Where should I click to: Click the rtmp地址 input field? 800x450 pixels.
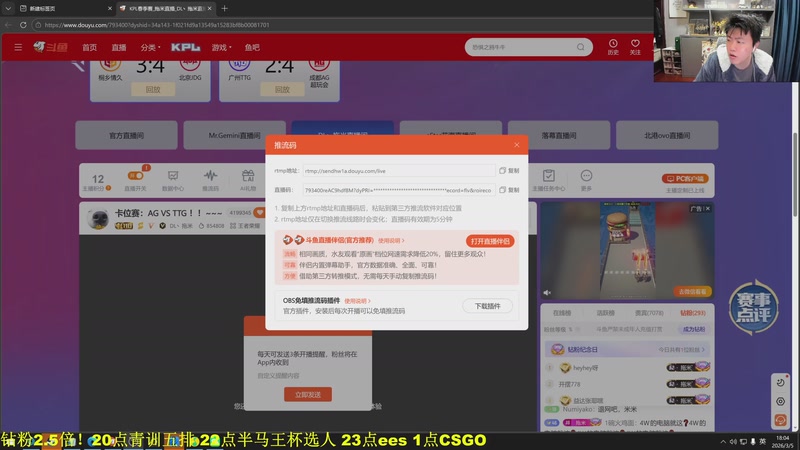coord(398,171)
